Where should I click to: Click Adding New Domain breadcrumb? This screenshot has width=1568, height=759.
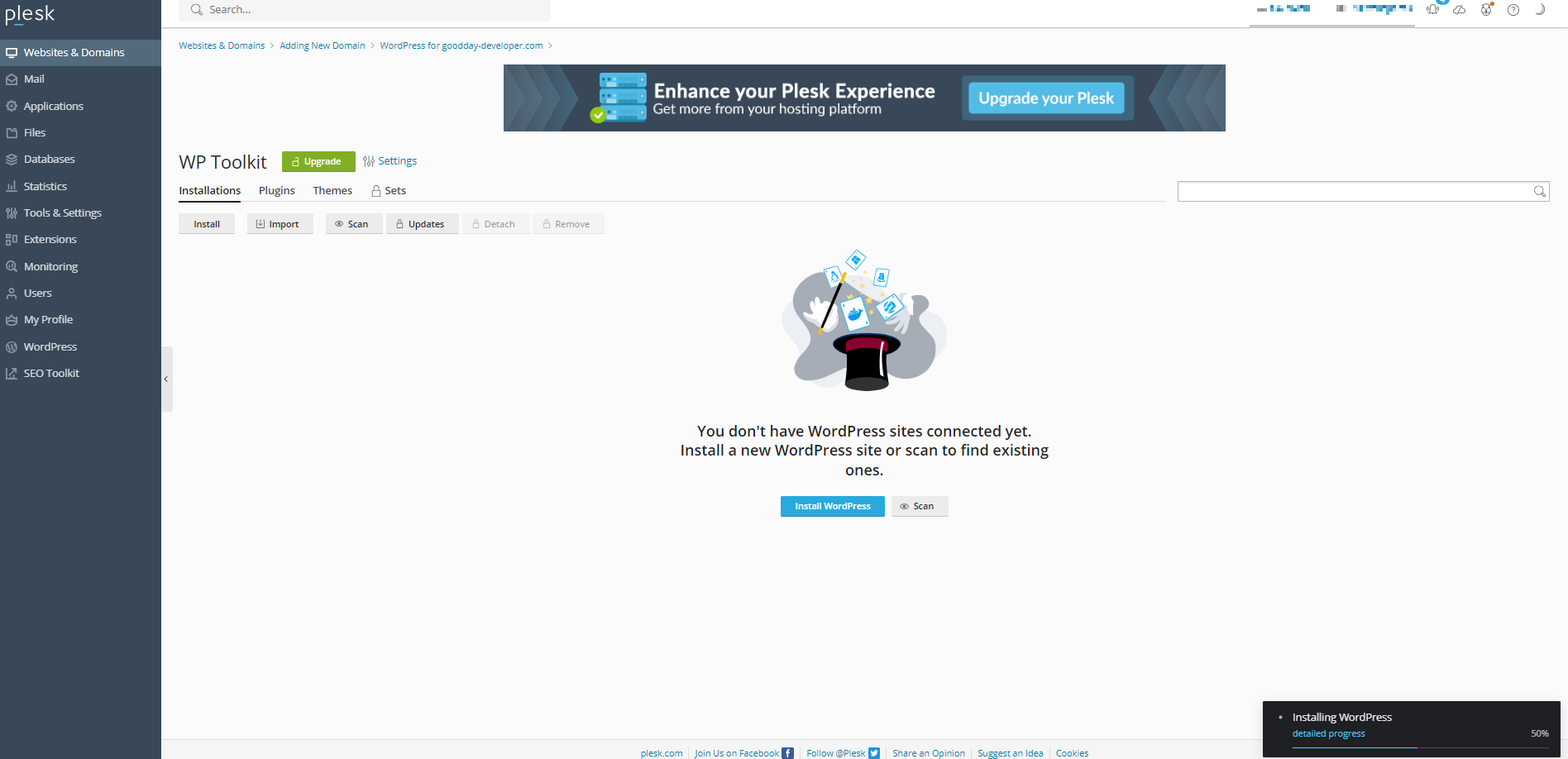click(x=323, y=45)
